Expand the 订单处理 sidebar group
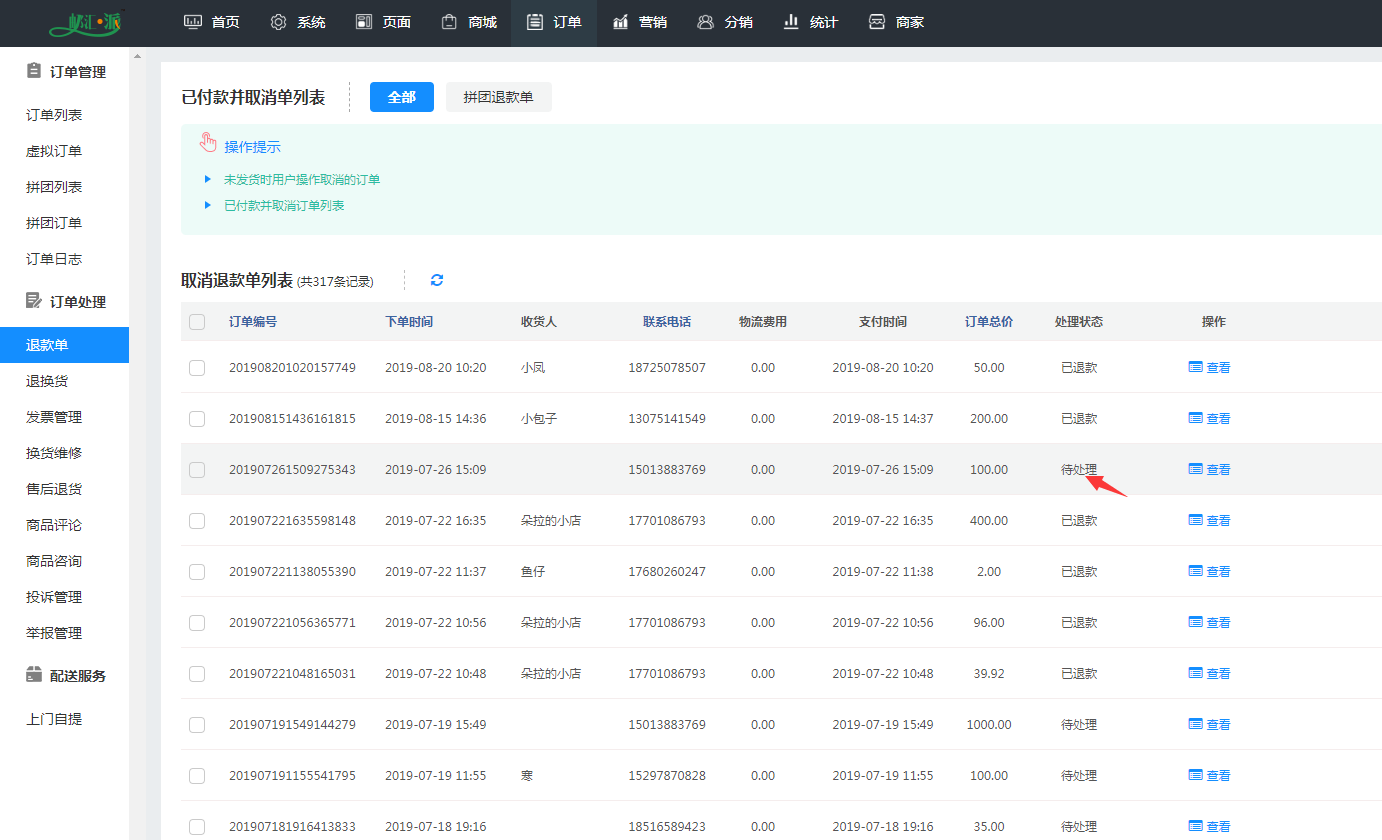The width and height of the screenshot is (1382, 840). (66, 302)
